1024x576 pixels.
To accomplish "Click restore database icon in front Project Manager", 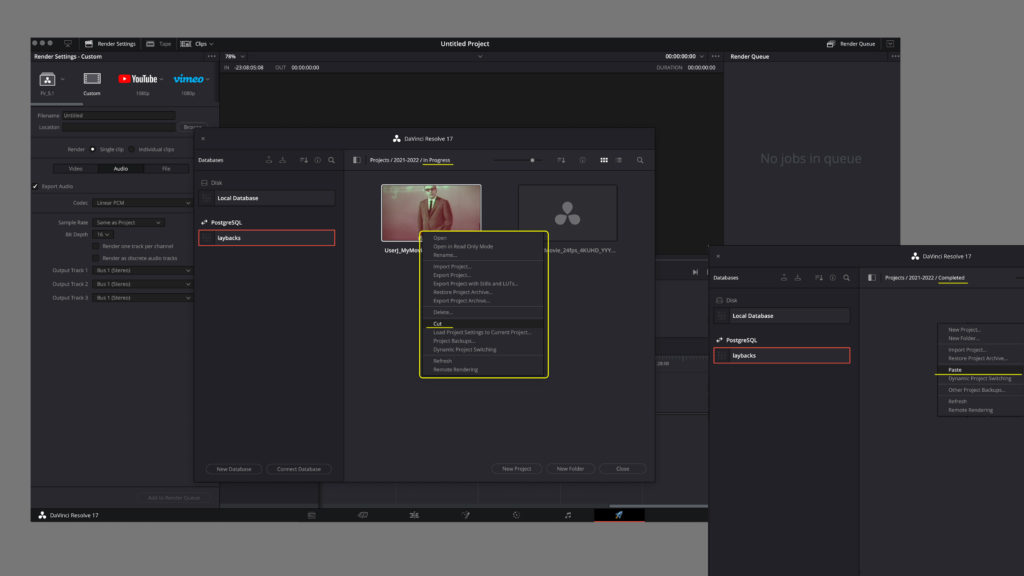I will click(283, 160).
